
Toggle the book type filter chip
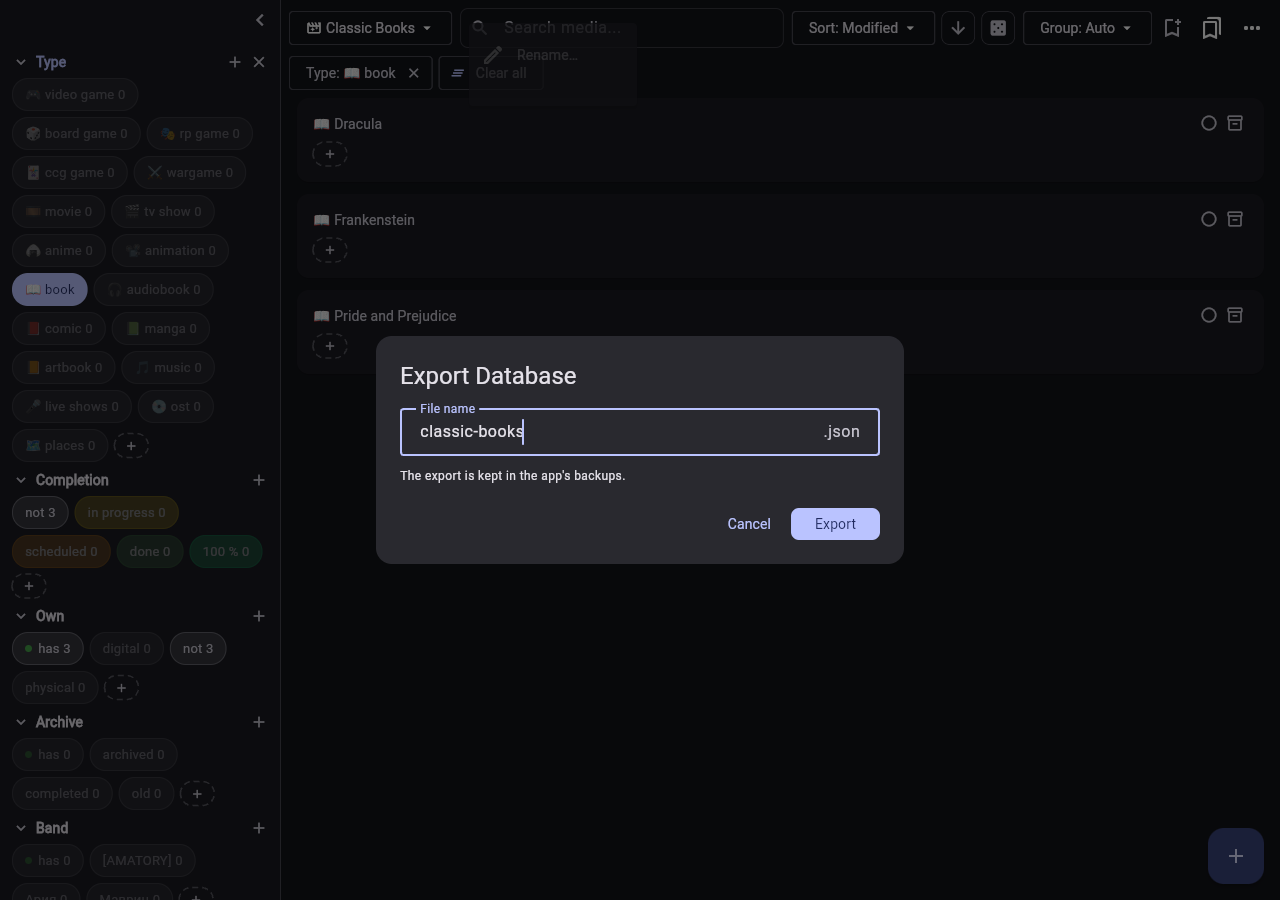coord(50,290)
